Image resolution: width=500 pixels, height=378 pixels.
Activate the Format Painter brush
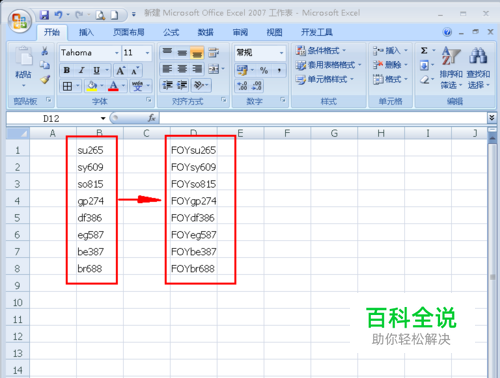pos(44,79)
